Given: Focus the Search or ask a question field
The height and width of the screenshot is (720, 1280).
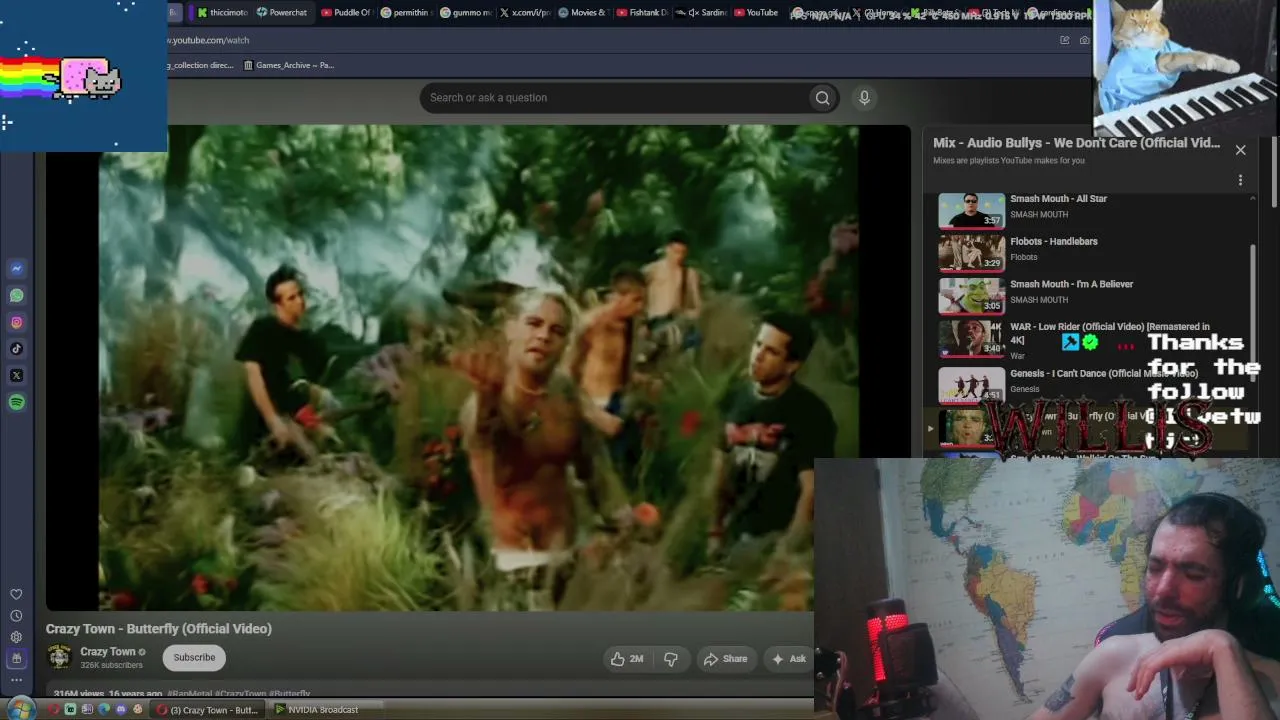Looking at the screenshot, I should tap(613, 97).
